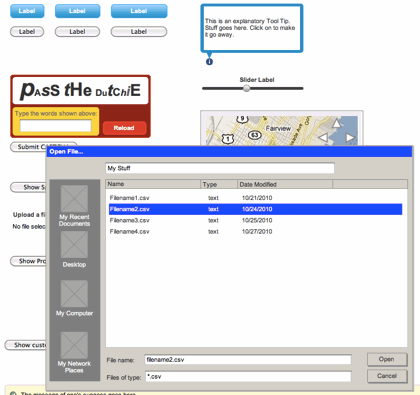This screenshot has height=395, width=420.
Task: Click the 10/25/2010 date cell
Action: point(257,220)
